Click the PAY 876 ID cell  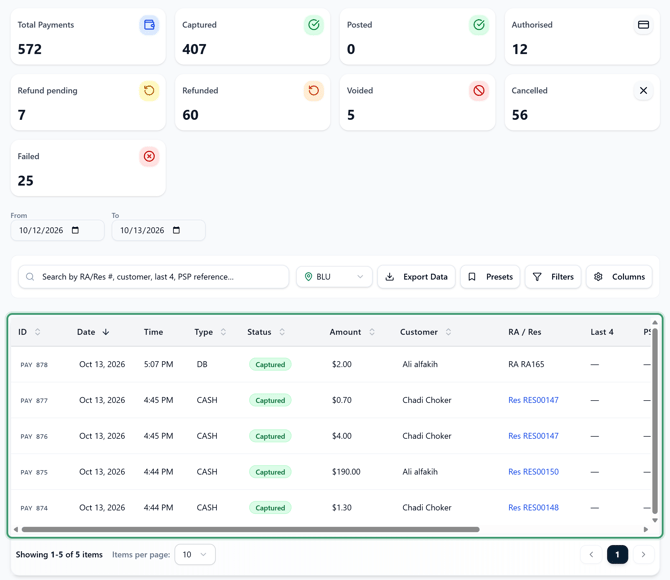pos(34,437)
